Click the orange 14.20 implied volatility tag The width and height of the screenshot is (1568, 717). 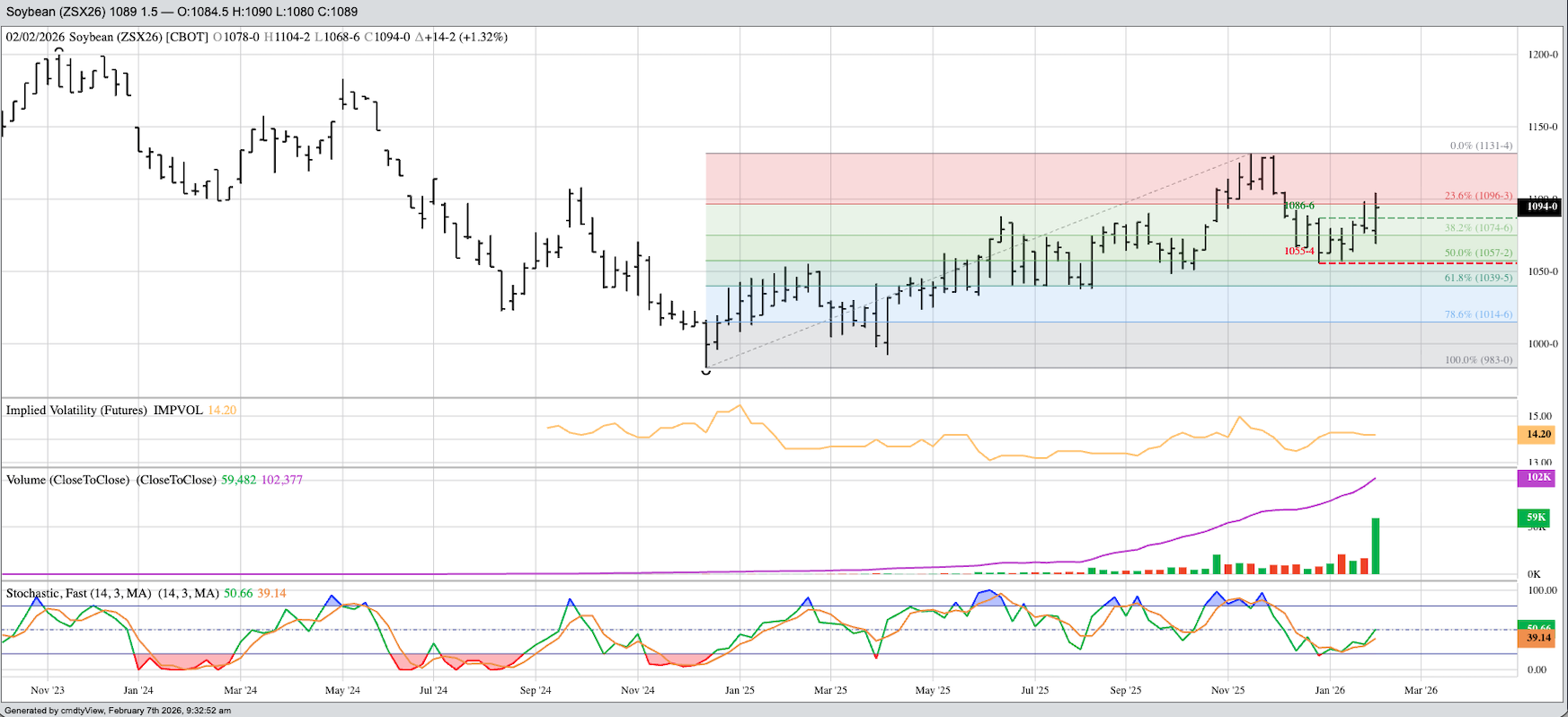coord(1538,434)
